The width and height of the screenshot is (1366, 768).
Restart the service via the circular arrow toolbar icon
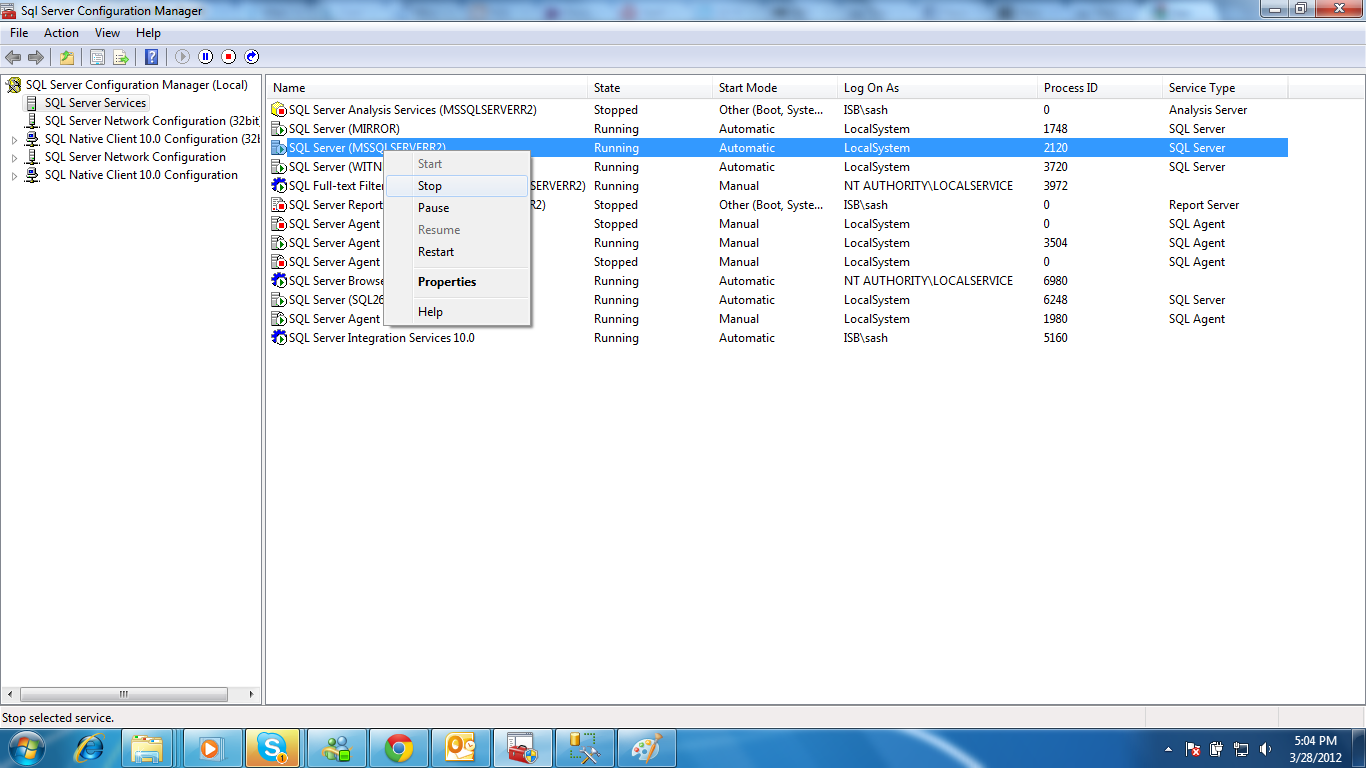point(252,57)
